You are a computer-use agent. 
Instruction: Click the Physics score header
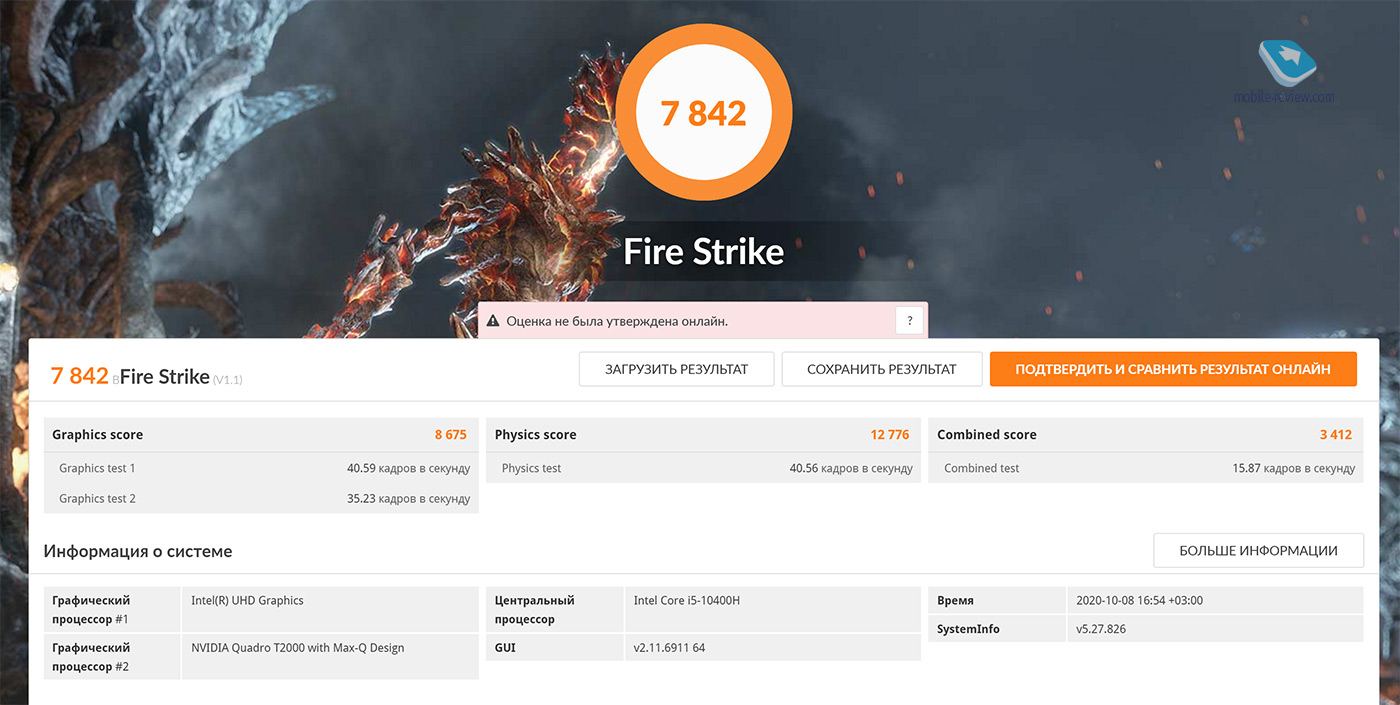[x=536, y=435]
